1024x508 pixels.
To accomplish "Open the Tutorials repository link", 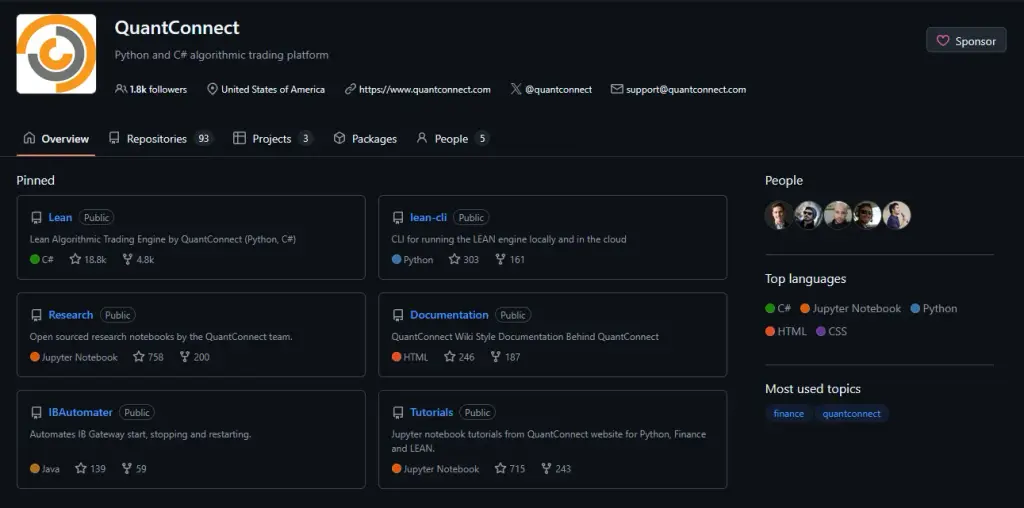I will click(432, 412).
